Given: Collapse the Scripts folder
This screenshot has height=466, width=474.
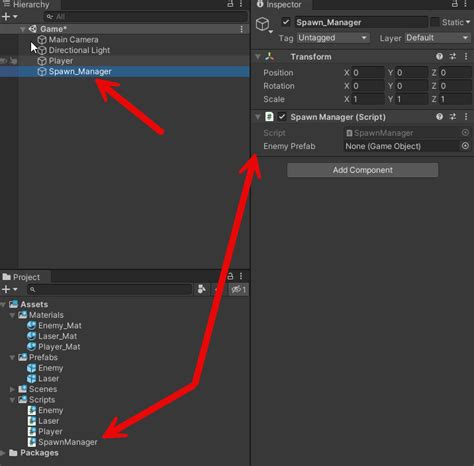Looking at the screenshot, I should coord(12,400).
